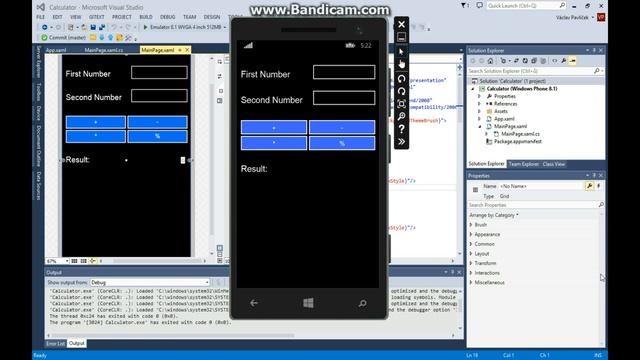Expand the Transform category in Properties
This screenshot has height=360, width=640.
pyautogui.click(x=471, y=263)
